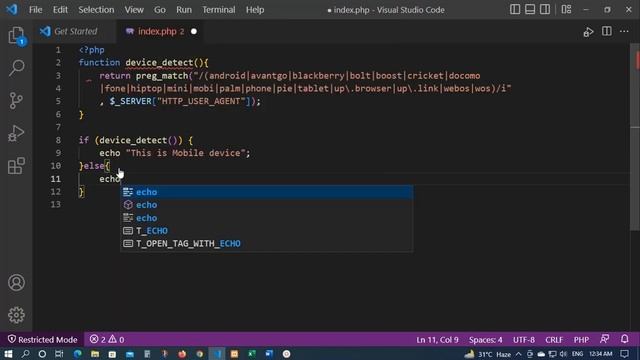Click the "This is Mobile device" string

(x=185, y=153)
